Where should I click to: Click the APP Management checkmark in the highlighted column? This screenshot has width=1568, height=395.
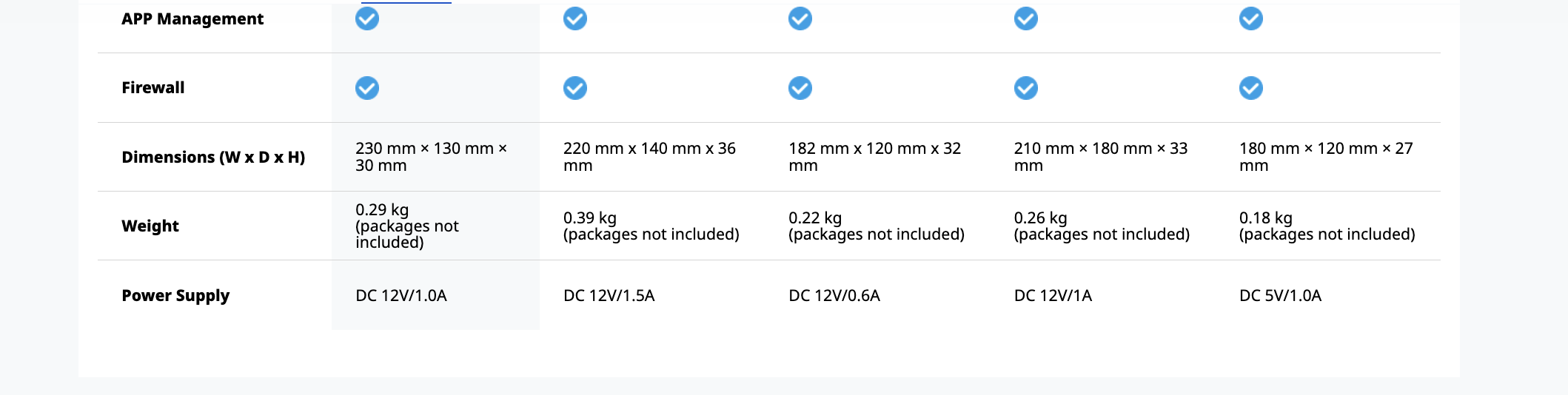[x=367, y=18]
